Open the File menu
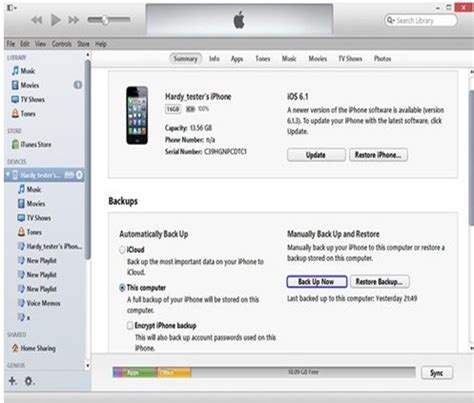Viewport: 474px width, 403px height. pos(11,44)
